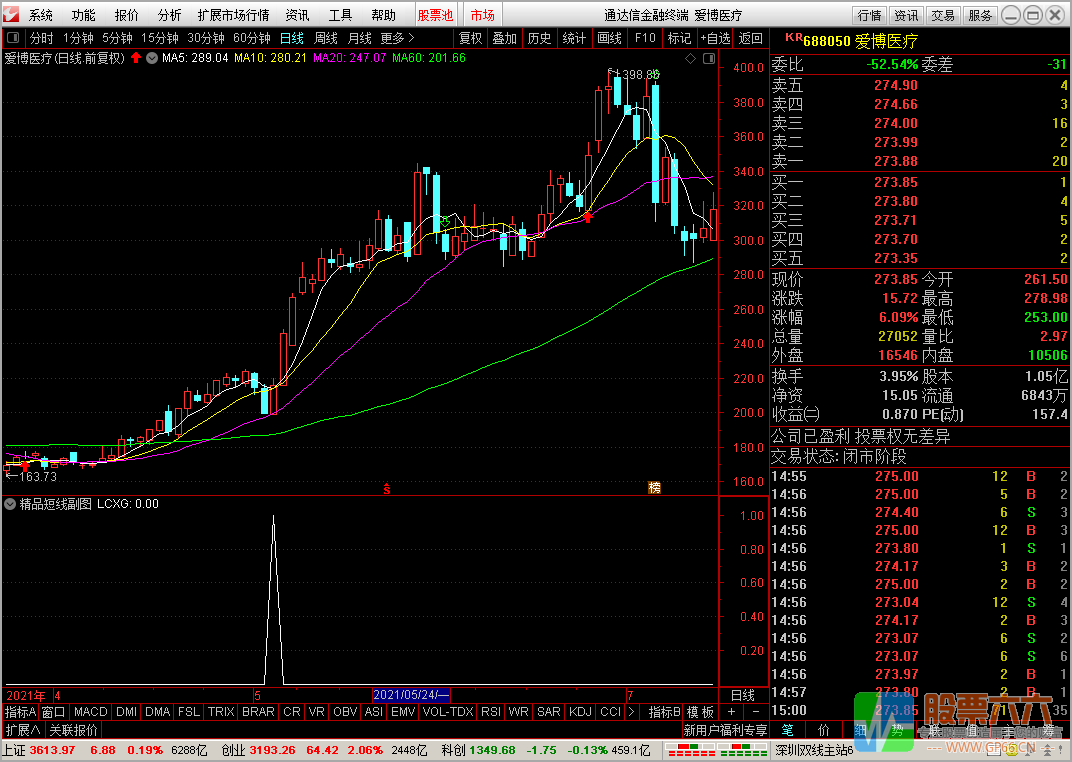
Task: Open the 复权 adjustment dropdown
Action: click(x=471, y=38)
